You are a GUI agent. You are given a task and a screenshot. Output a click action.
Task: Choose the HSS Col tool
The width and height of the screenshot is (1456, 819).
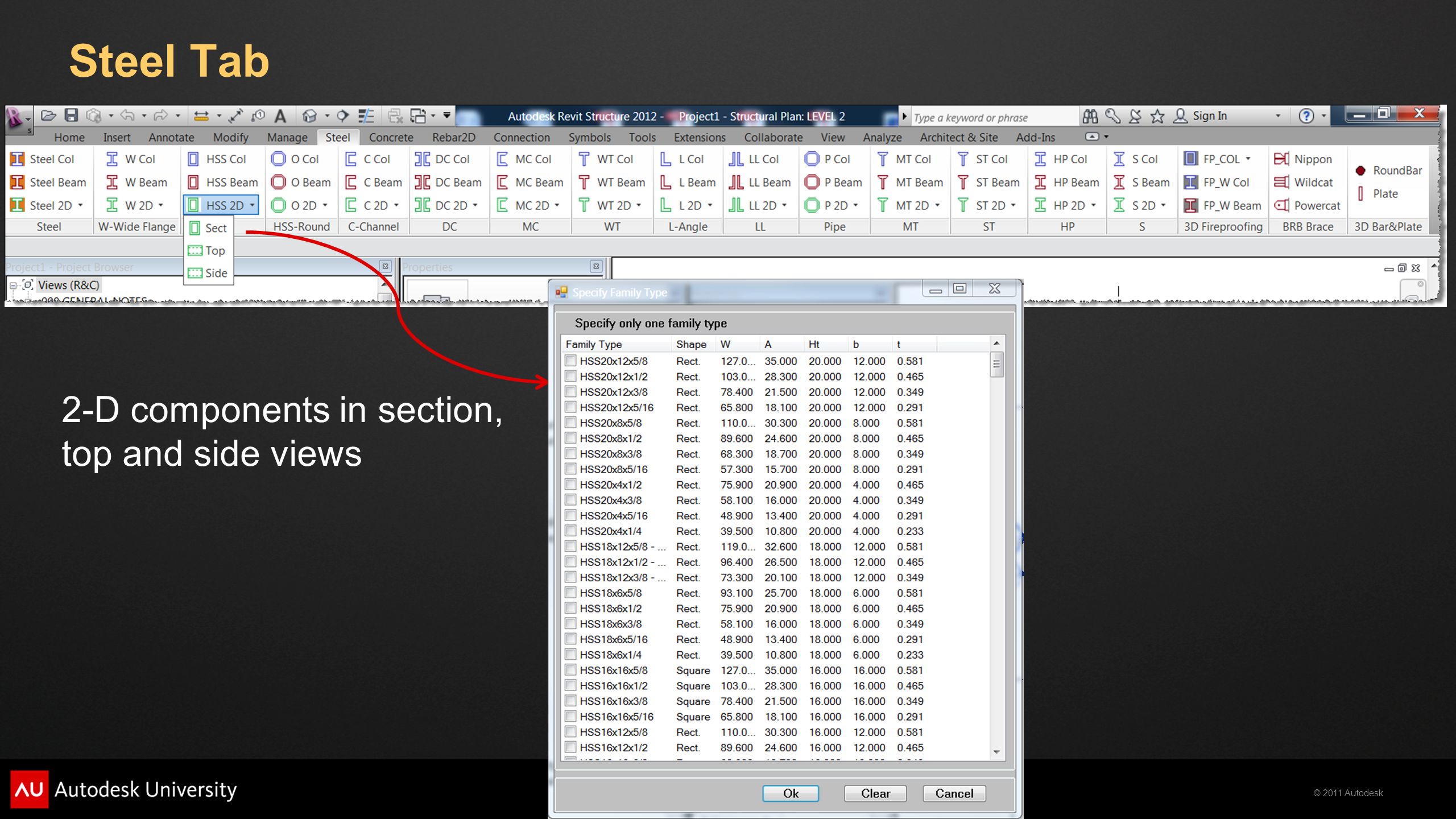(217, 159)
